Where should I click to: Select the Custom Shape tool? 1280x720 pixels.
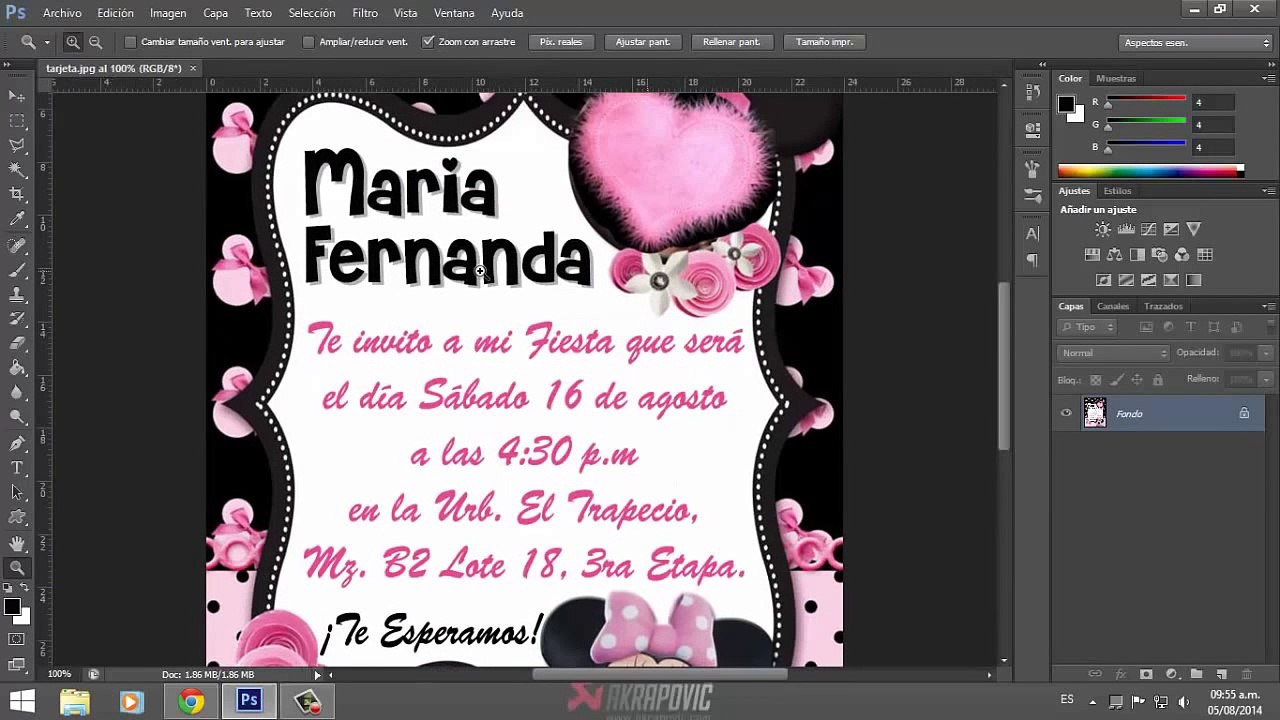pyautogui.click(x=17, y=517)
